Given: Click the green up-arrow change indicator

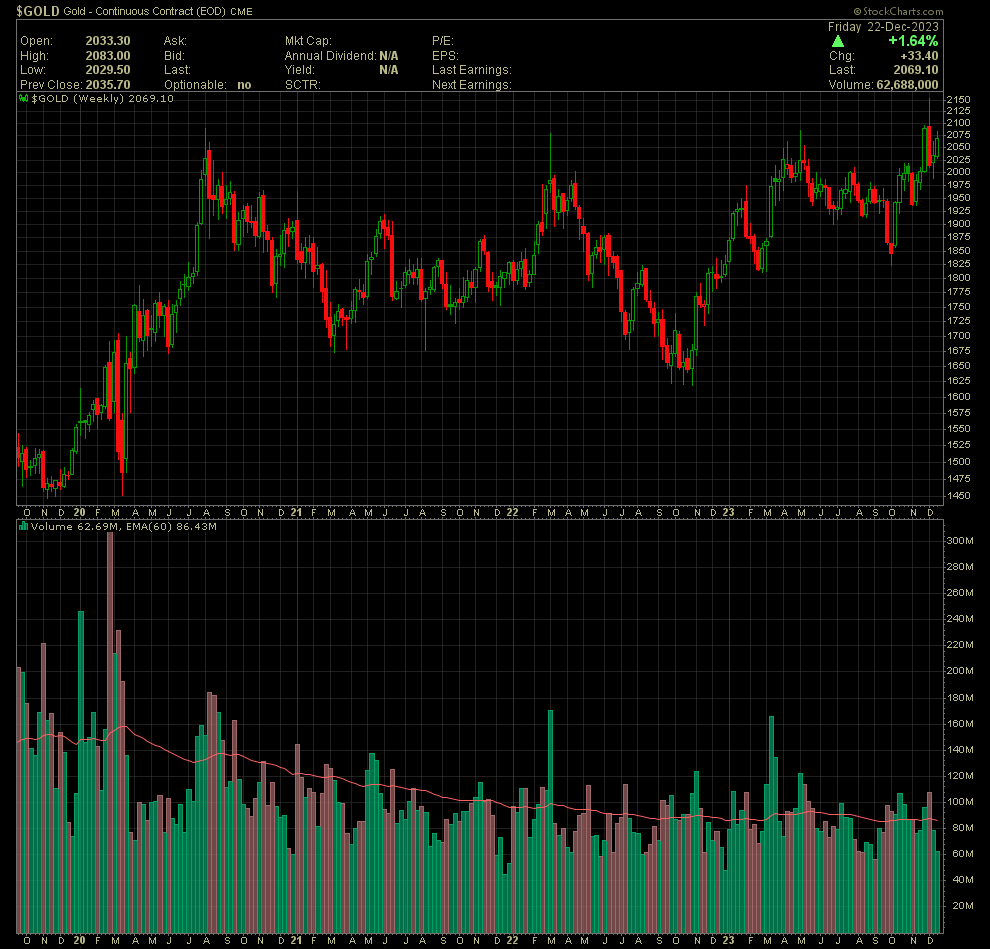Looking at the screenshot, I should 837,42.
